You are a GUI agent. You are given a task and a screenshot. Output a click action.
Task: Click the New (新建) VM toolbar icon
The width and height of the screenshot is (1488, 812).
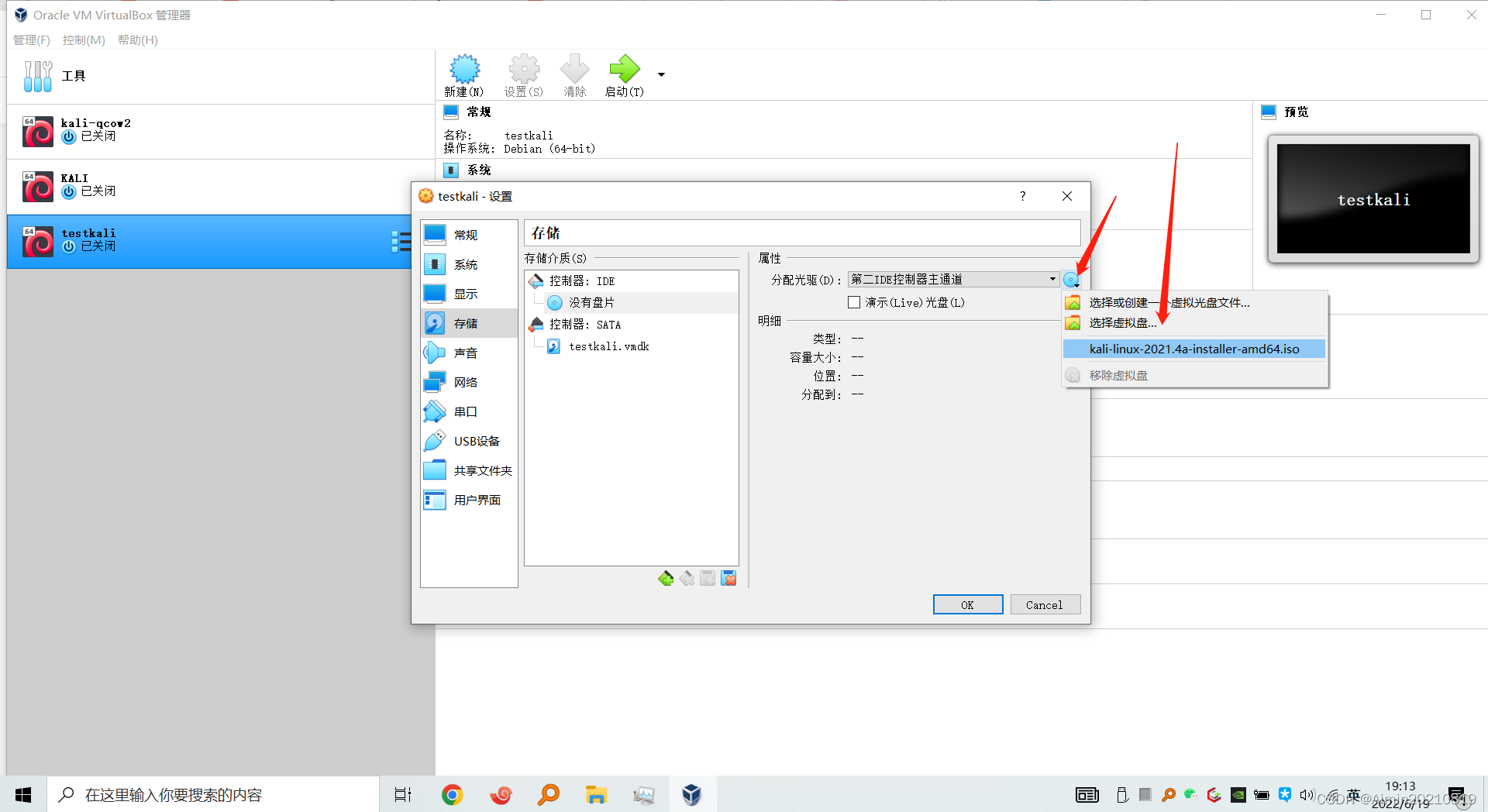[464, 75]
